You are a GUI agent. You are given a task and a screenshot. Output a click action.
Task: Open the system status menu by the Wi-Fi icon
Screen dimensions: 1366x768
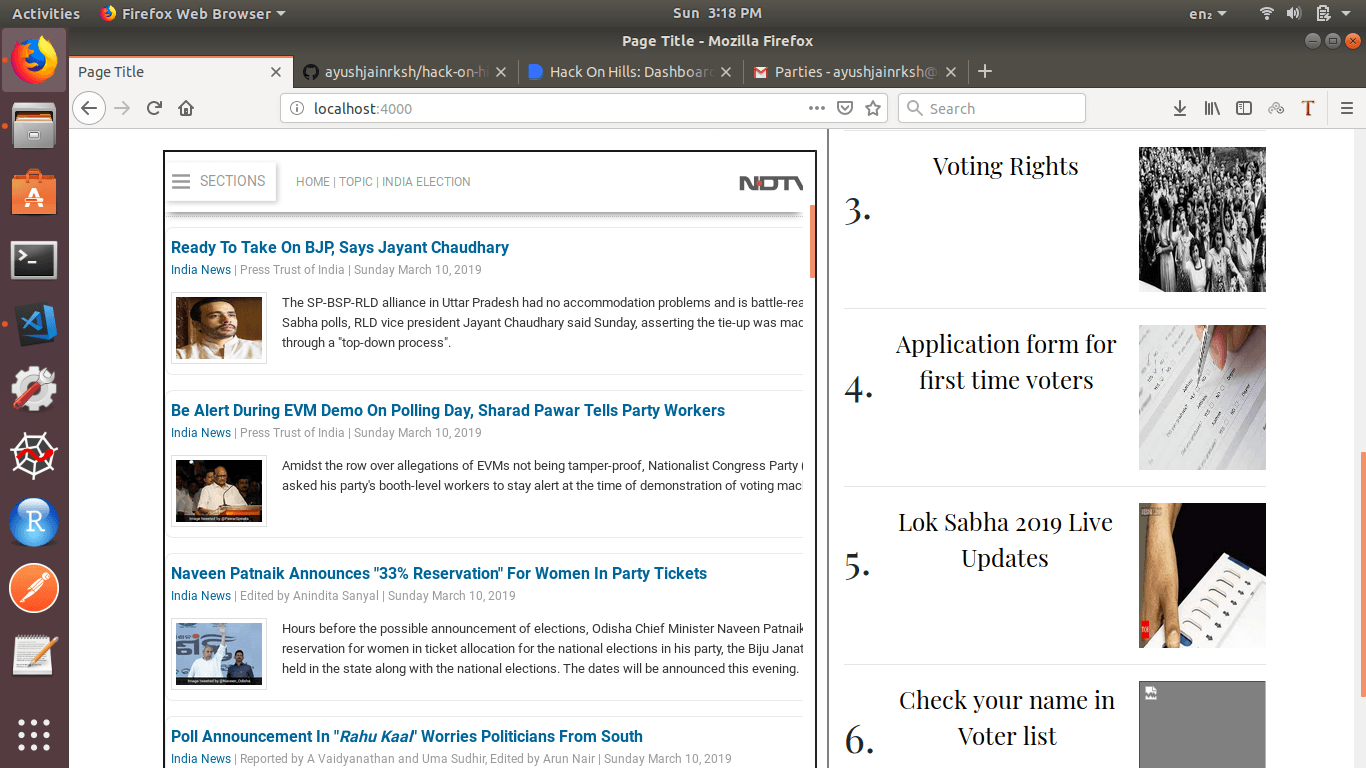point(1307,13)
